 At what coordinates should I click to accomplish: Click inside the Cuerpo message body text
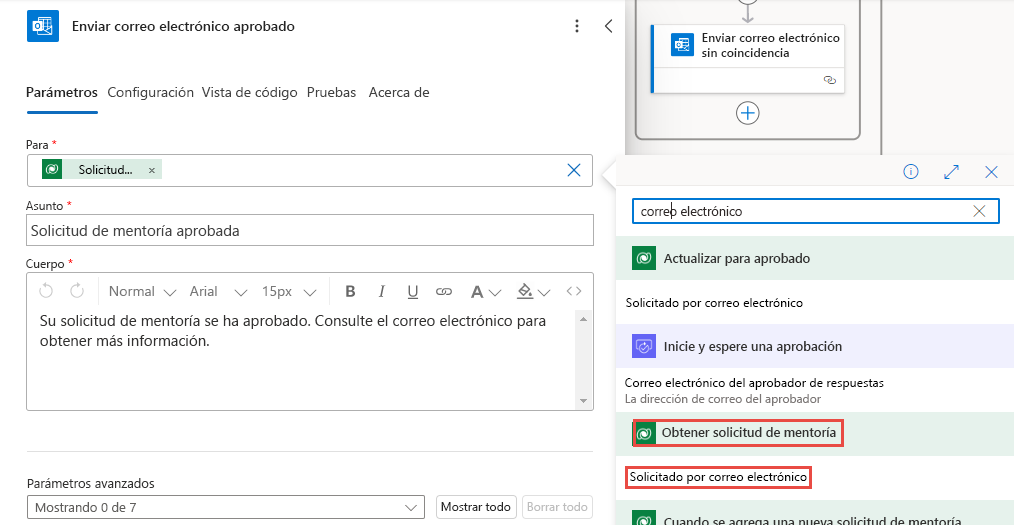(293, 331)
